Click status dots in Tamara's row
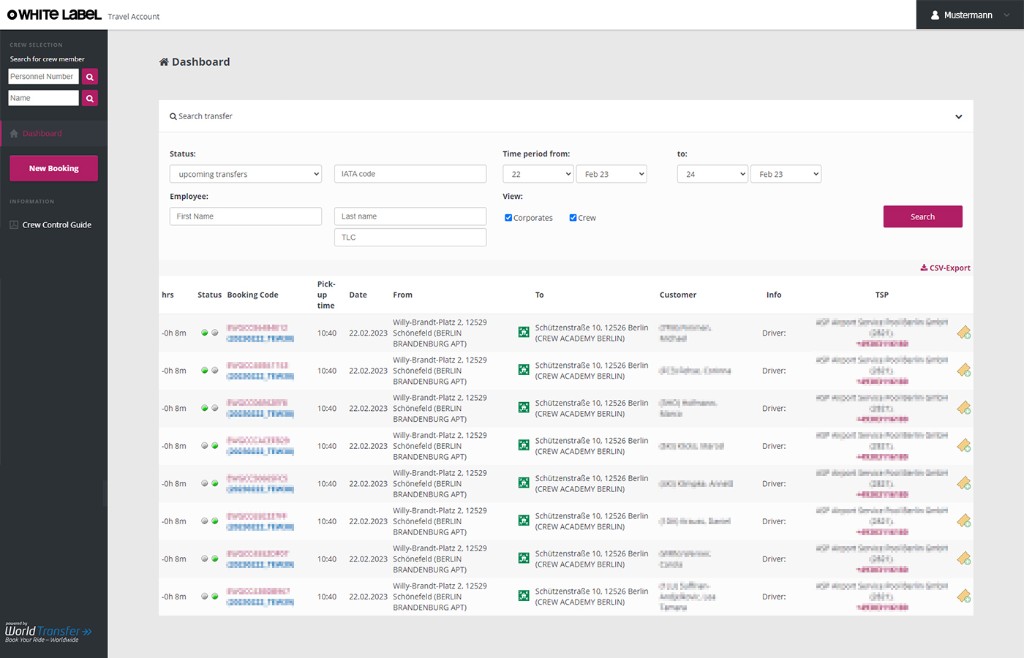The width and height of the screenshot is (1024, 658). pos(210,597)
